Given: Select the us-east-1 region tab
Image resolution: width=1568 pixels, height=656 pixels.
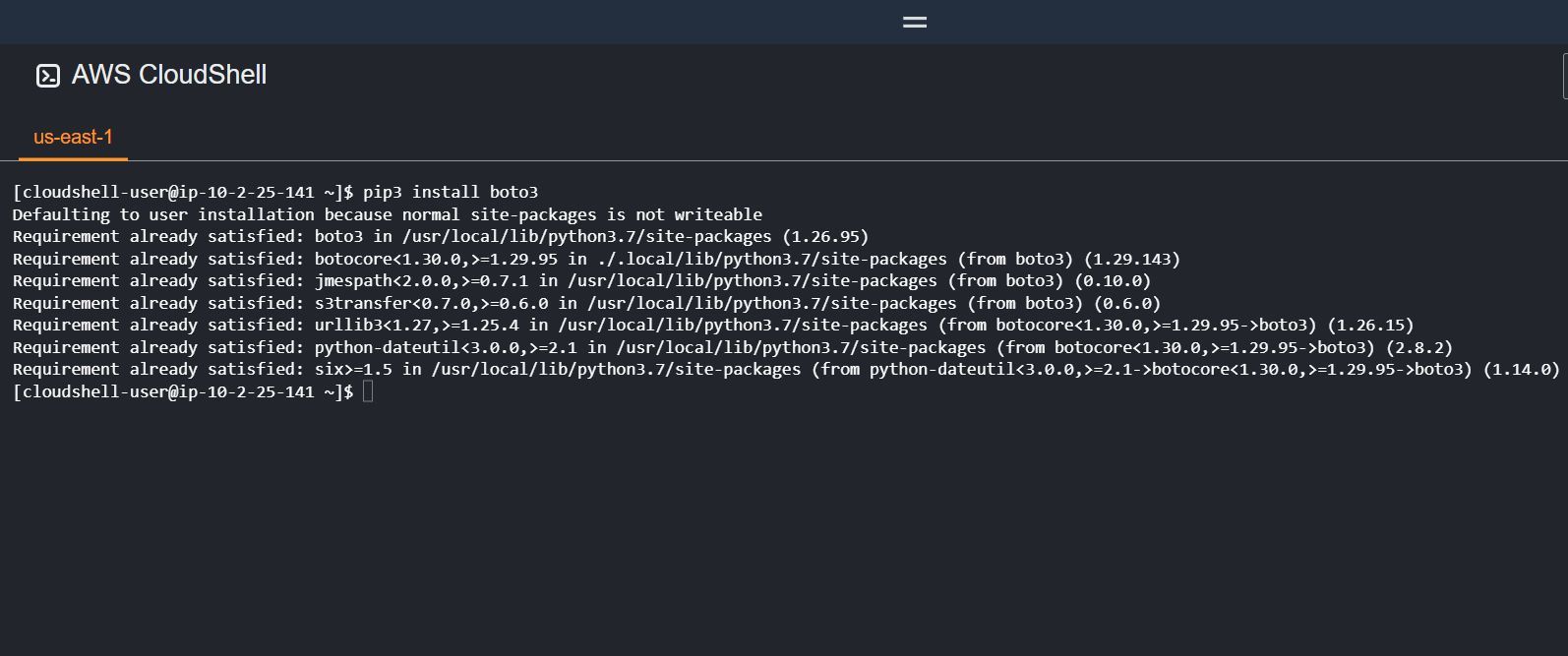Looking at the screenshot, I should coord(73,138).
